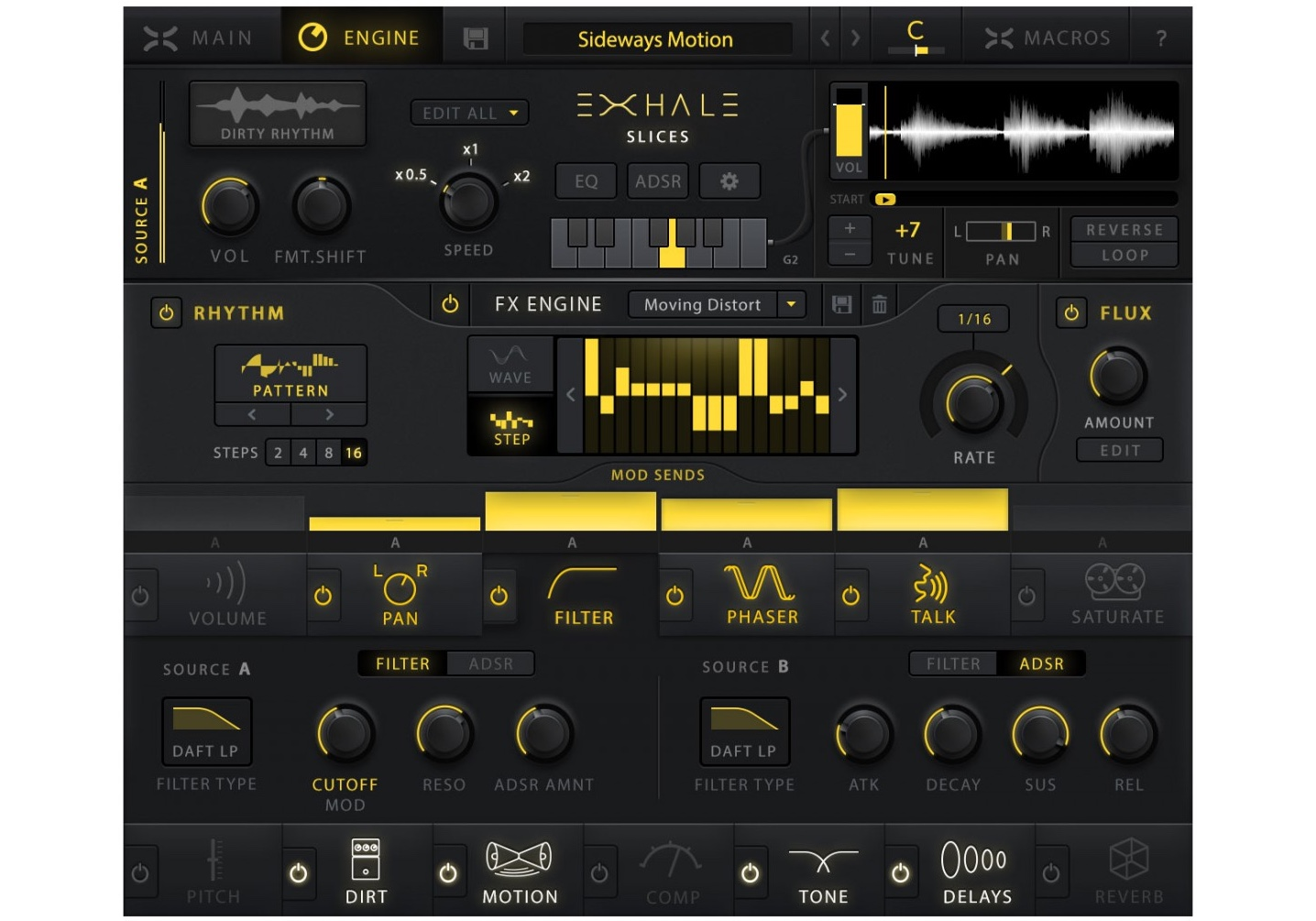The height and width of the screenshot is (921, 1316).
Task: Select the Step modulation mode
Action: tap(510, 426)
